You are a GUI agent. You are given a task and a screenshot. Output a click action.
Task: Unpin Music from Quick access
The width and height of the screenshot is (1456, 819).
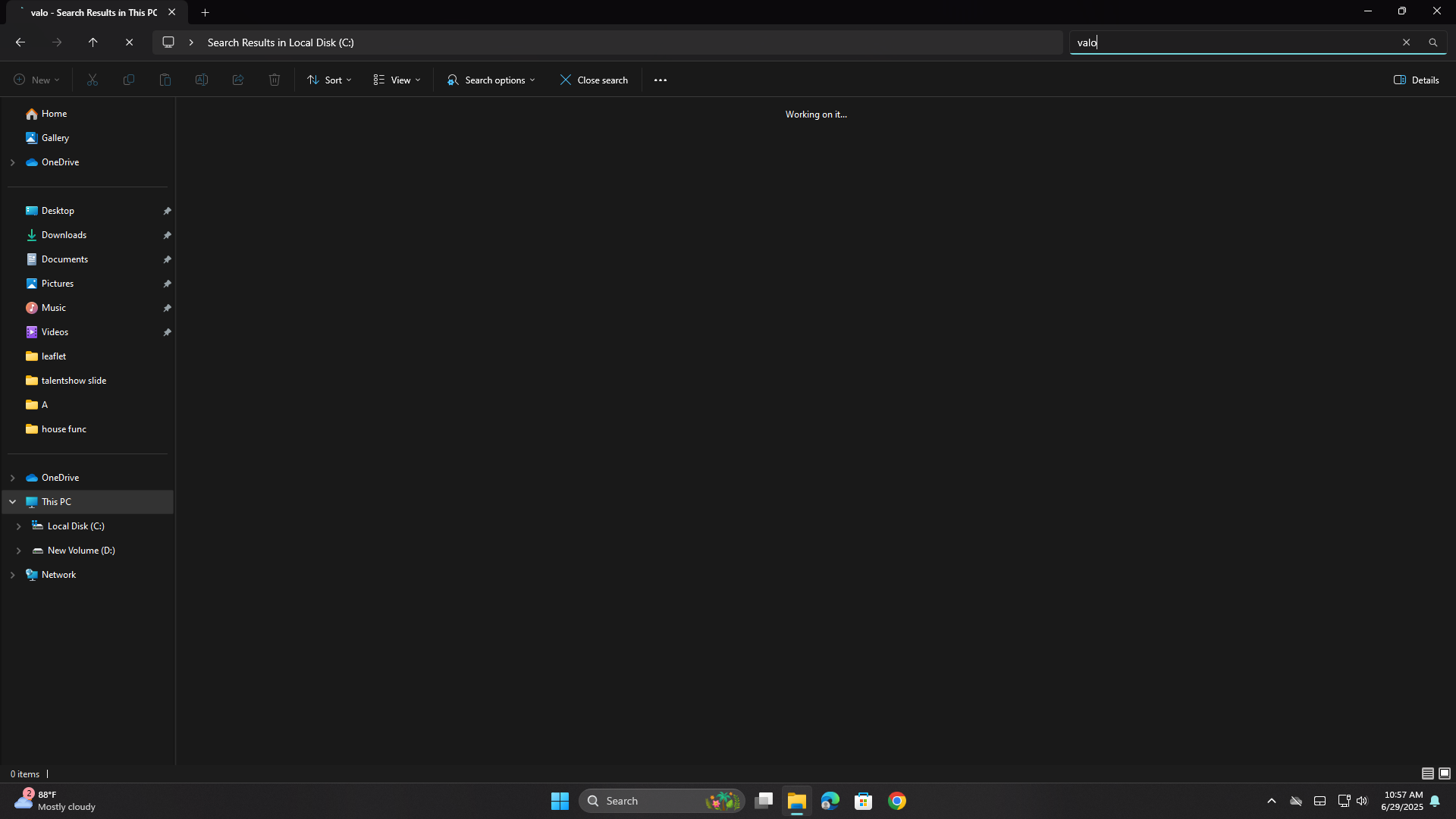167,308
